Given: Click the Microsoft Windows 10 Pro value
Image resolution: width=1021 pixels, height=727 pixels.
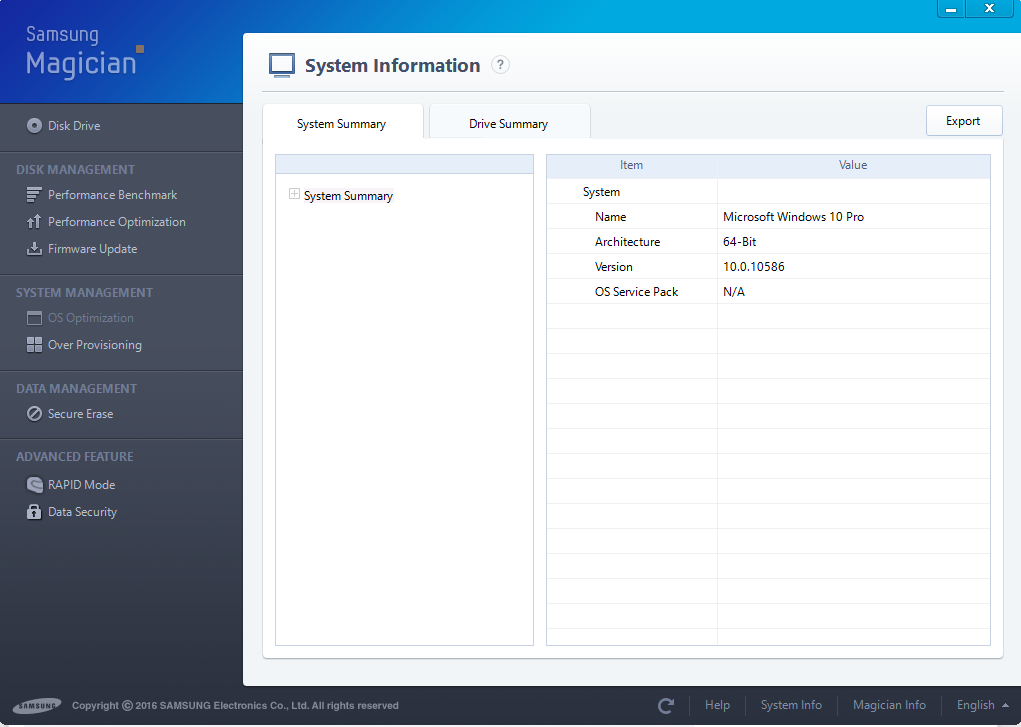Looking at the screenshot, I should 793,217.
